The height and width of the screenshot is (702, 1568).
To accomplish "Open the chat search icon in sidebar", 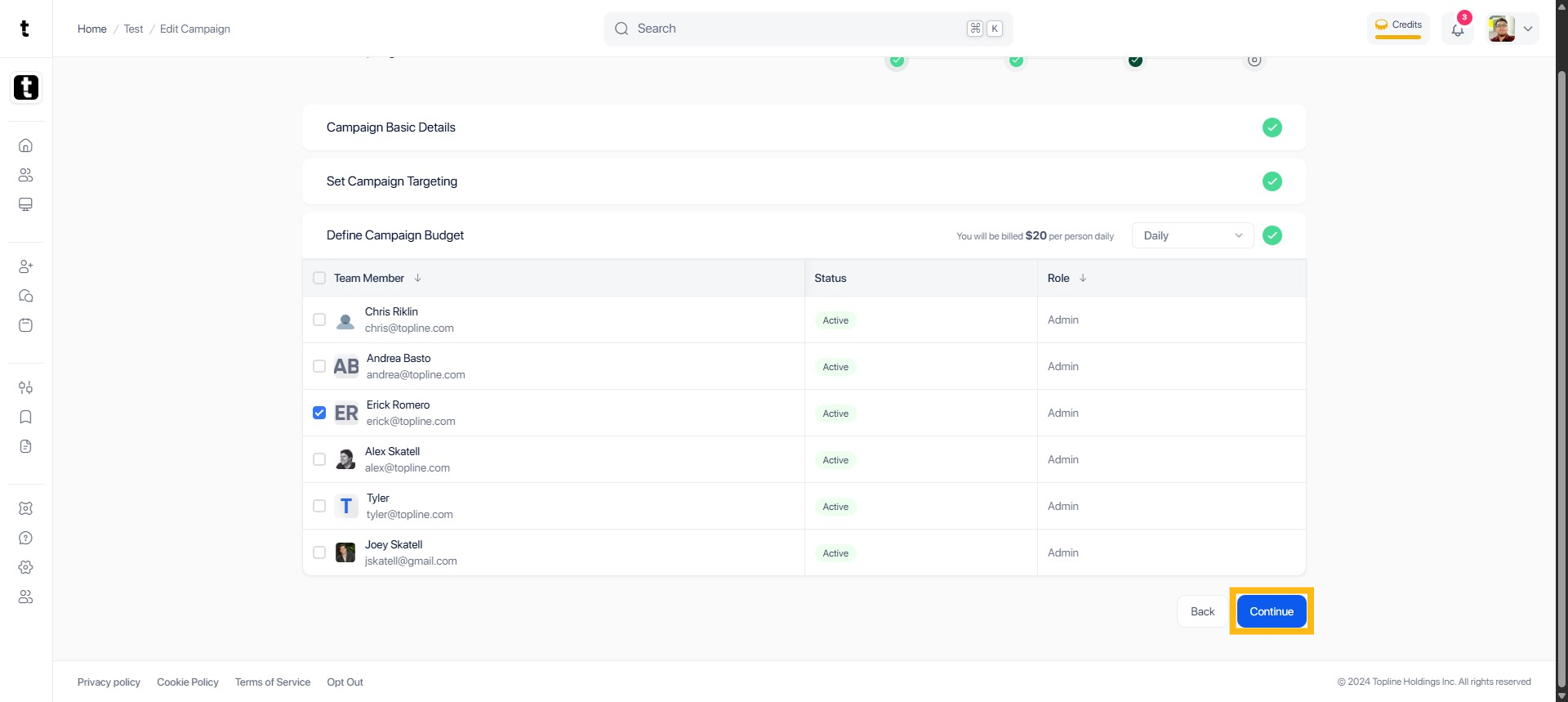I will (26, 296).
